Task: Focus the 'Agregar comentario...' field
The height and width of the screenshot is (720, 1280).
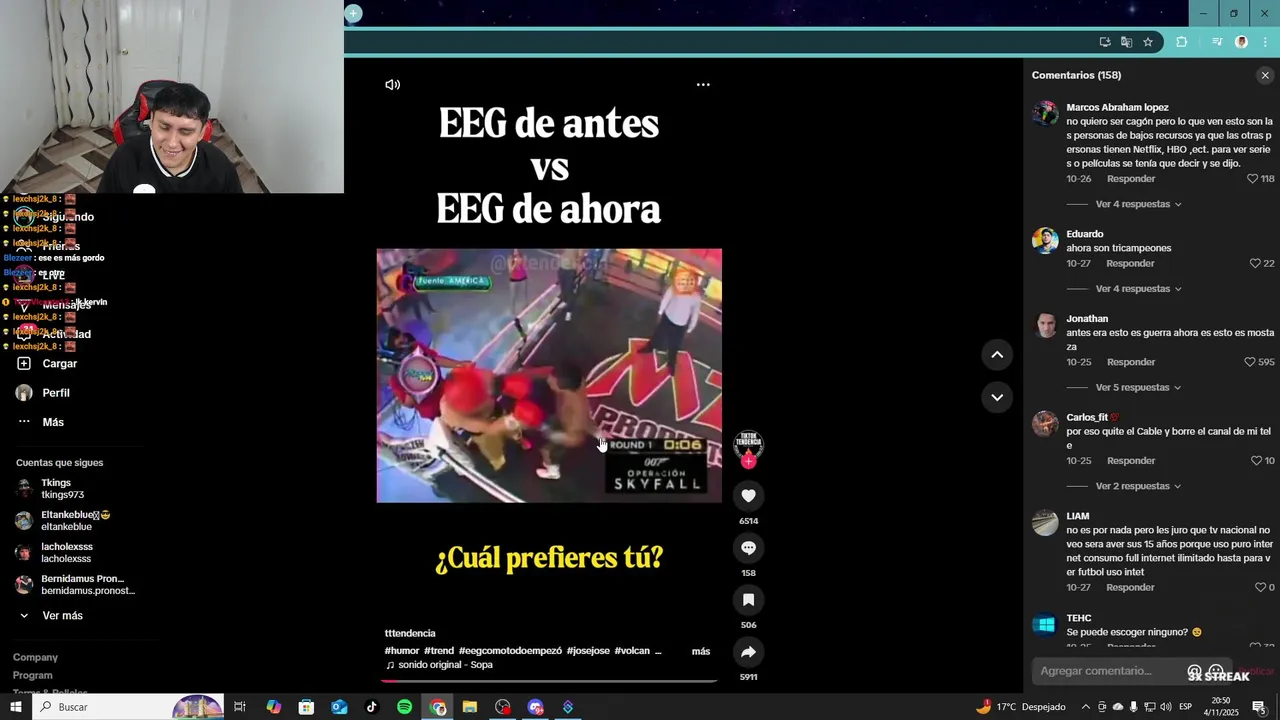Action: (1096, 671)
